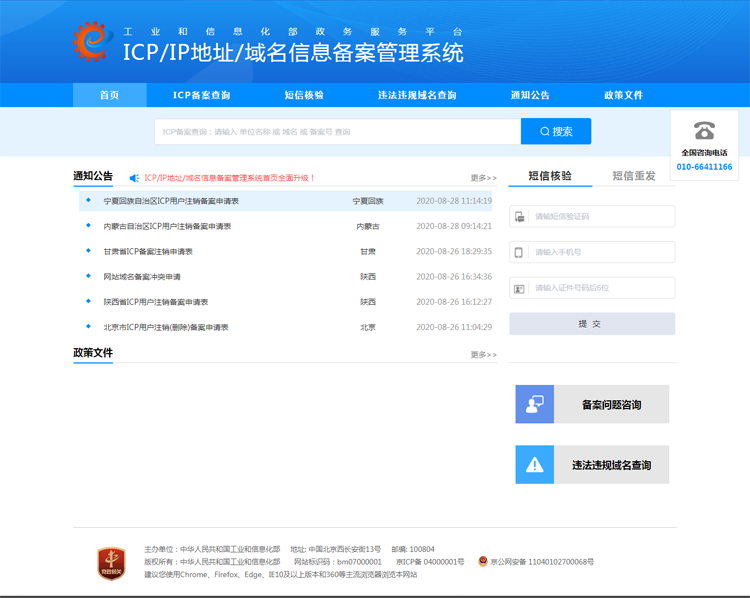Open the ICP备案查询 navigation menu
Image resolution: width=750 pixels, height=598 pixels.
(x=201, y=95)
